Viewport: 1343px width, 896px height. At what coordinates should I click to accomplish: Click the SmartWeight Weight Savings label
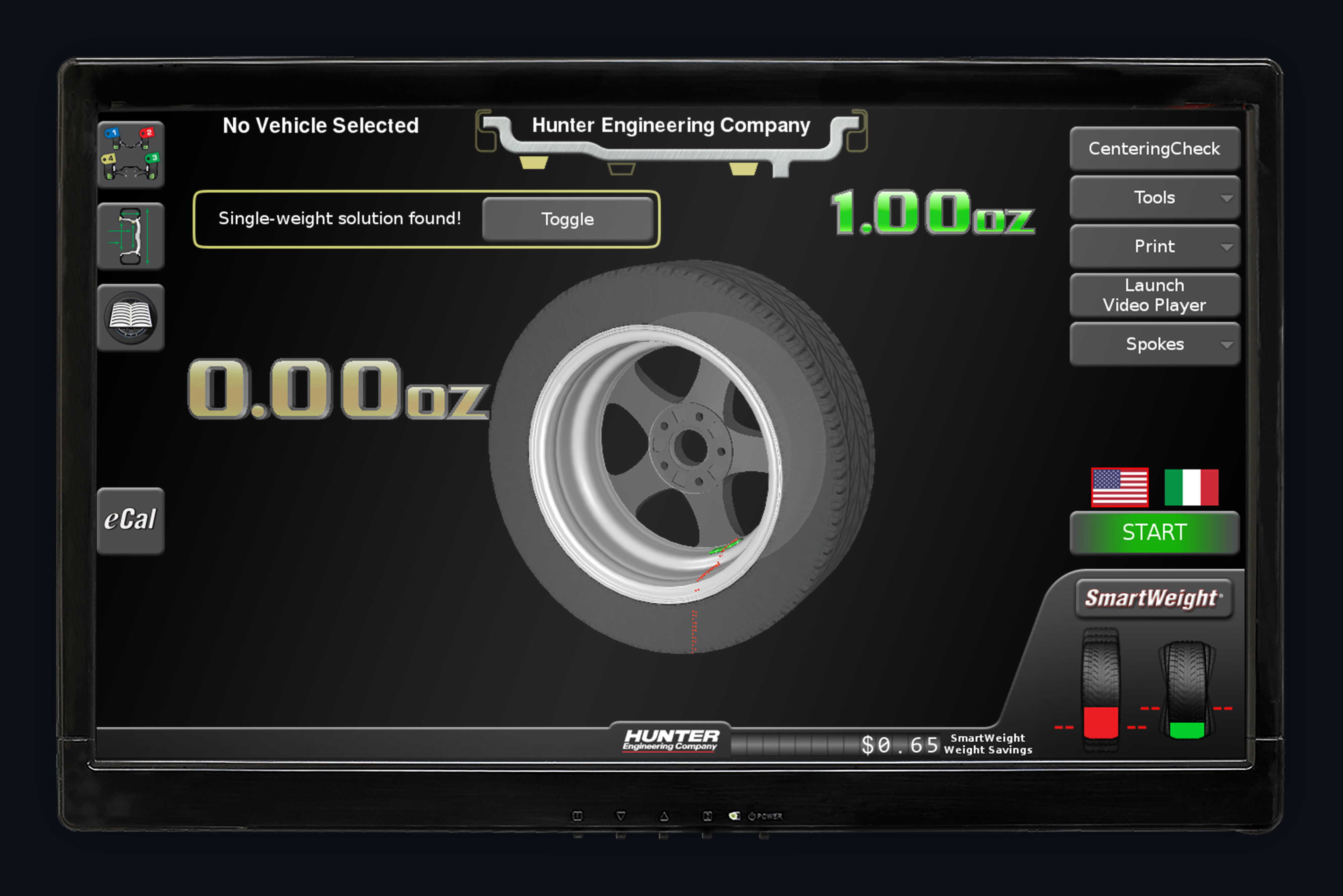tap(988, 744)
